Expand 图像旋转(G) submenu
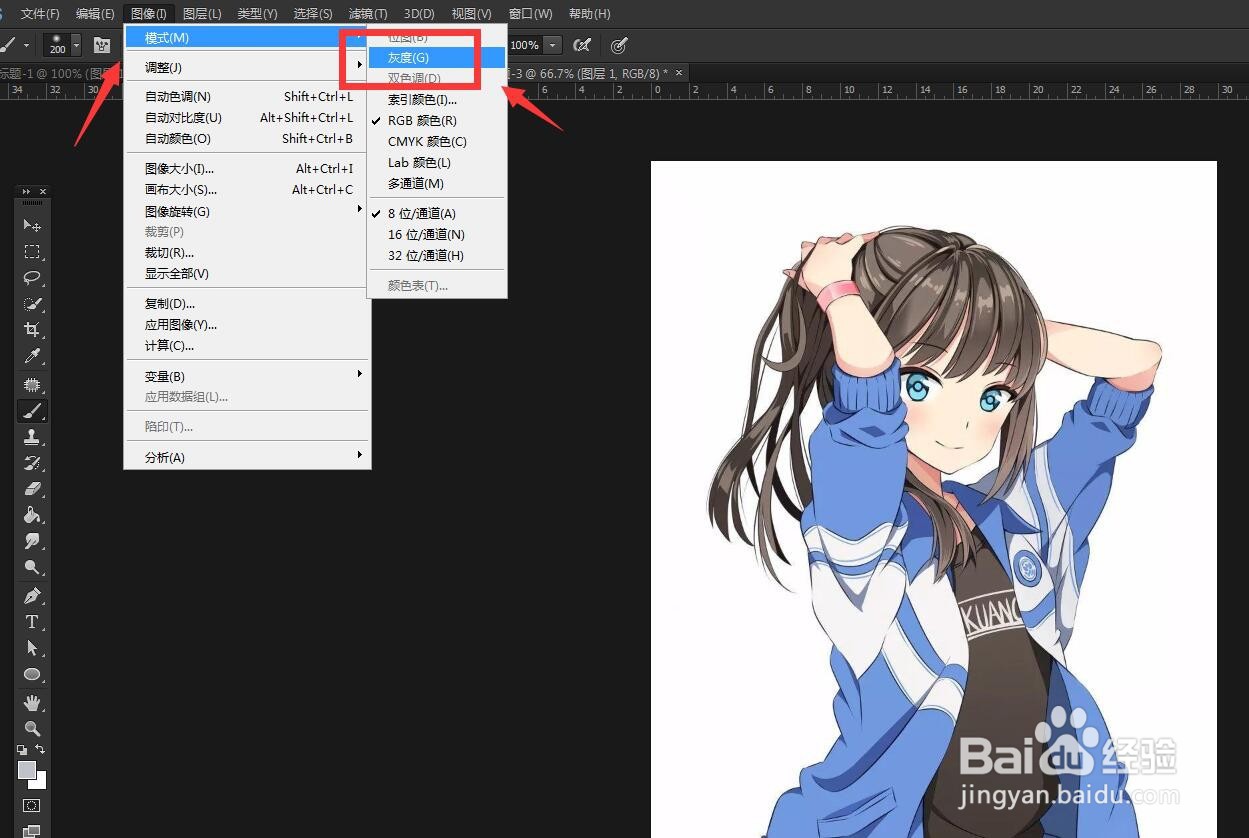Image resolution: width=1249 pixels, height=838 pixels. pos(247,212)
